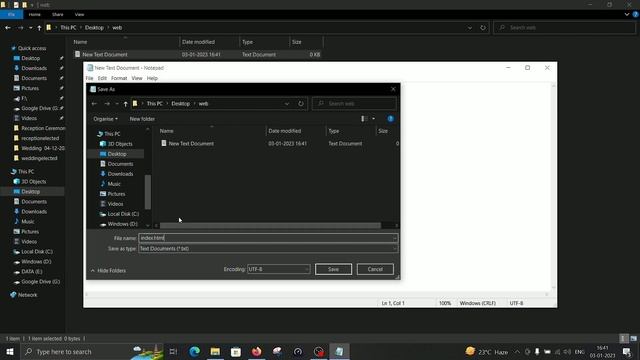640x360 pixels.
Task: Click the folder tree vertical scrollbar in Save As
Action: [x=148, y=192]
